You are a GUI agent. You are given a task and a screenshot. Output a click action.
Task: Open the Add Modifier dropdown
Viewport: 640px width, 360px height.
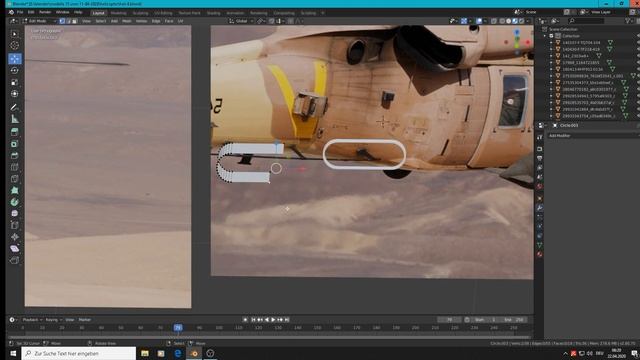click(593, 136)
